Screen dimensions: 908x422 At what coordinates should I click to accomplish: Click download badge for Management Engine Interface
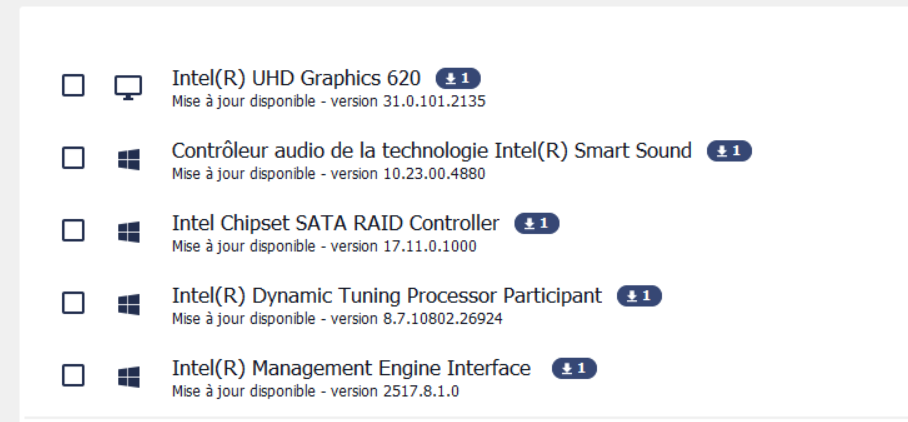coord(574,368)
